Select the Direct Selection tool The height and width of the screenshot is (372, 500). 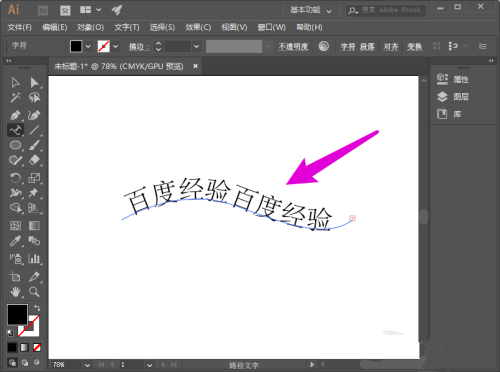click(34, 82)
